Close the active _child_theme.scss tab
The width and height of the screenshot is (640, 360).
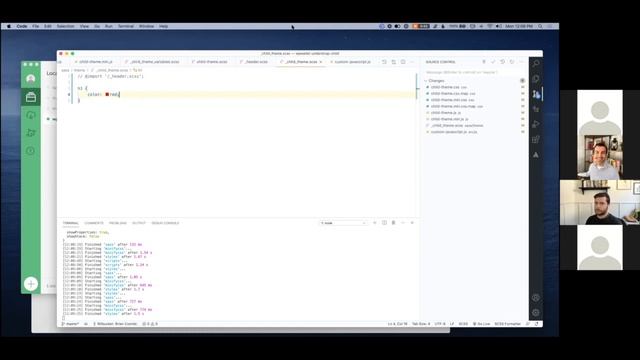point(321,62)
